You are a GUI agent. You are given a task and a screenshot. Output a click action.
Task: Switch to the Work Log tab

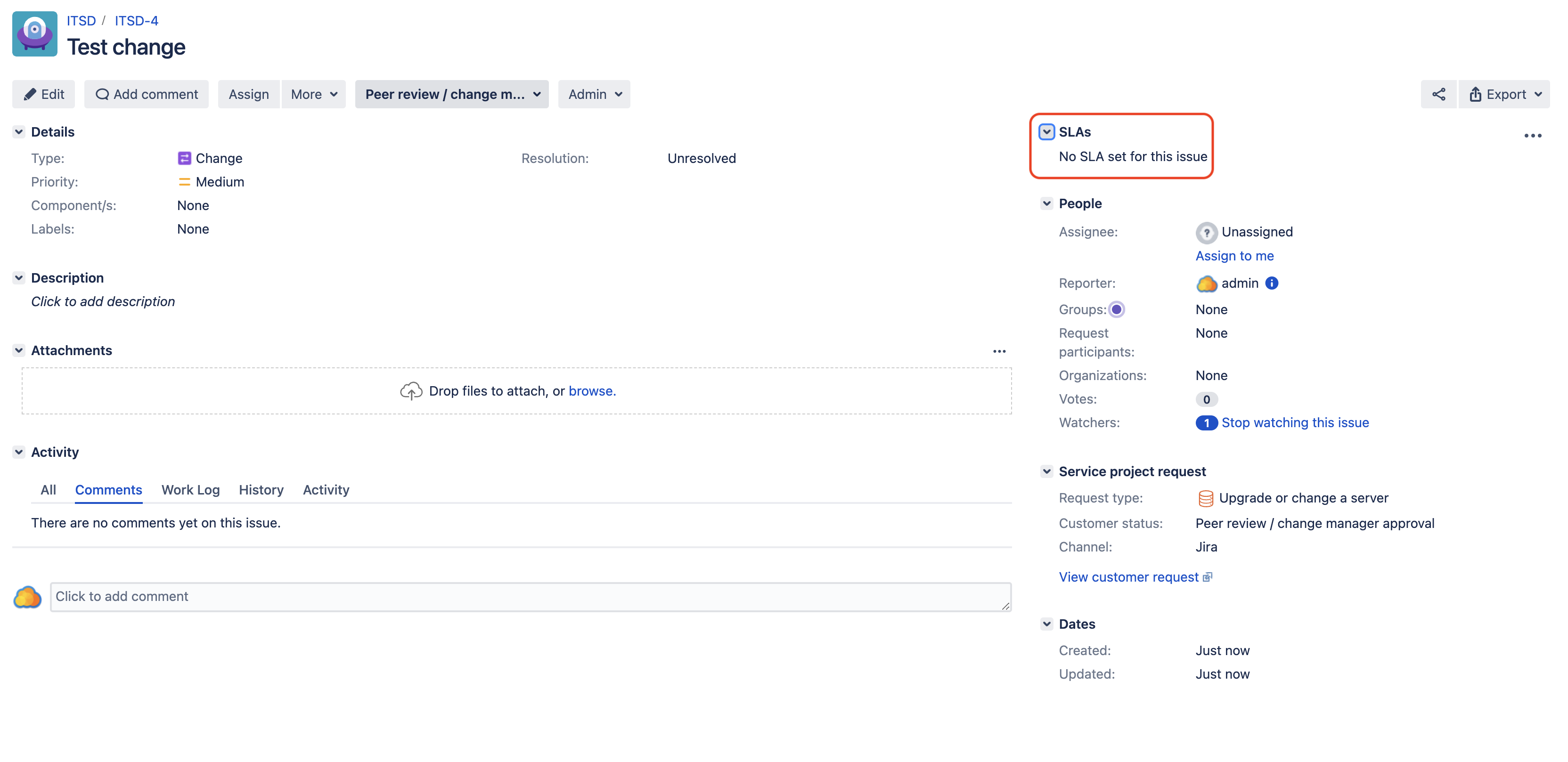click(x=190, y=490)
